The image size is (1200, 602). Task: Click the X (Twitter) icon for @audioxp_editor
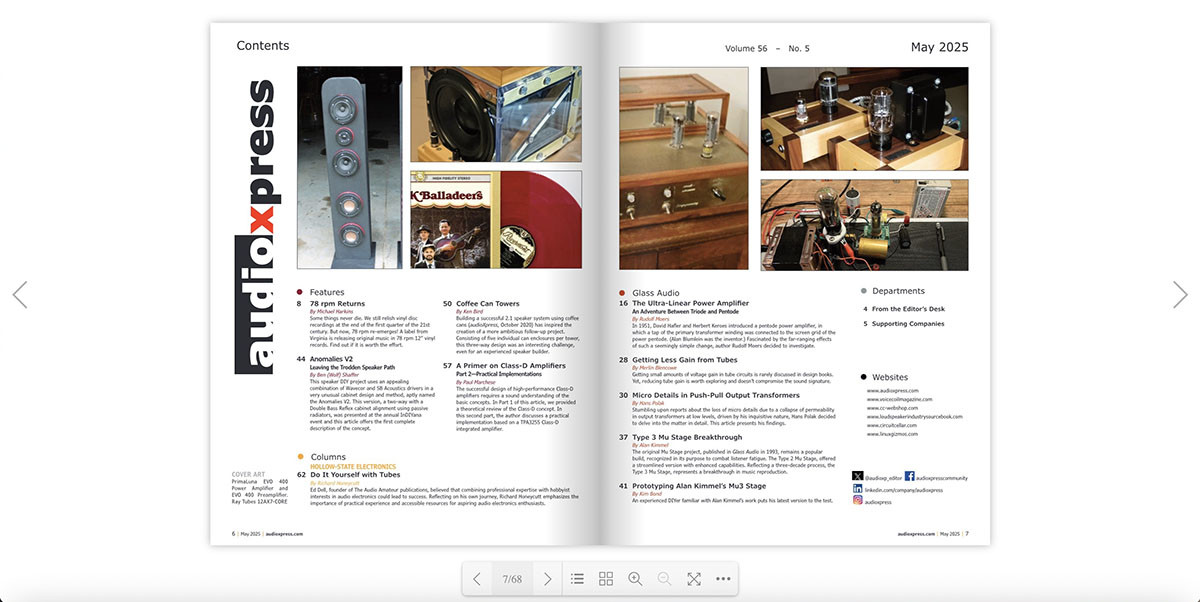pos(857,478)
